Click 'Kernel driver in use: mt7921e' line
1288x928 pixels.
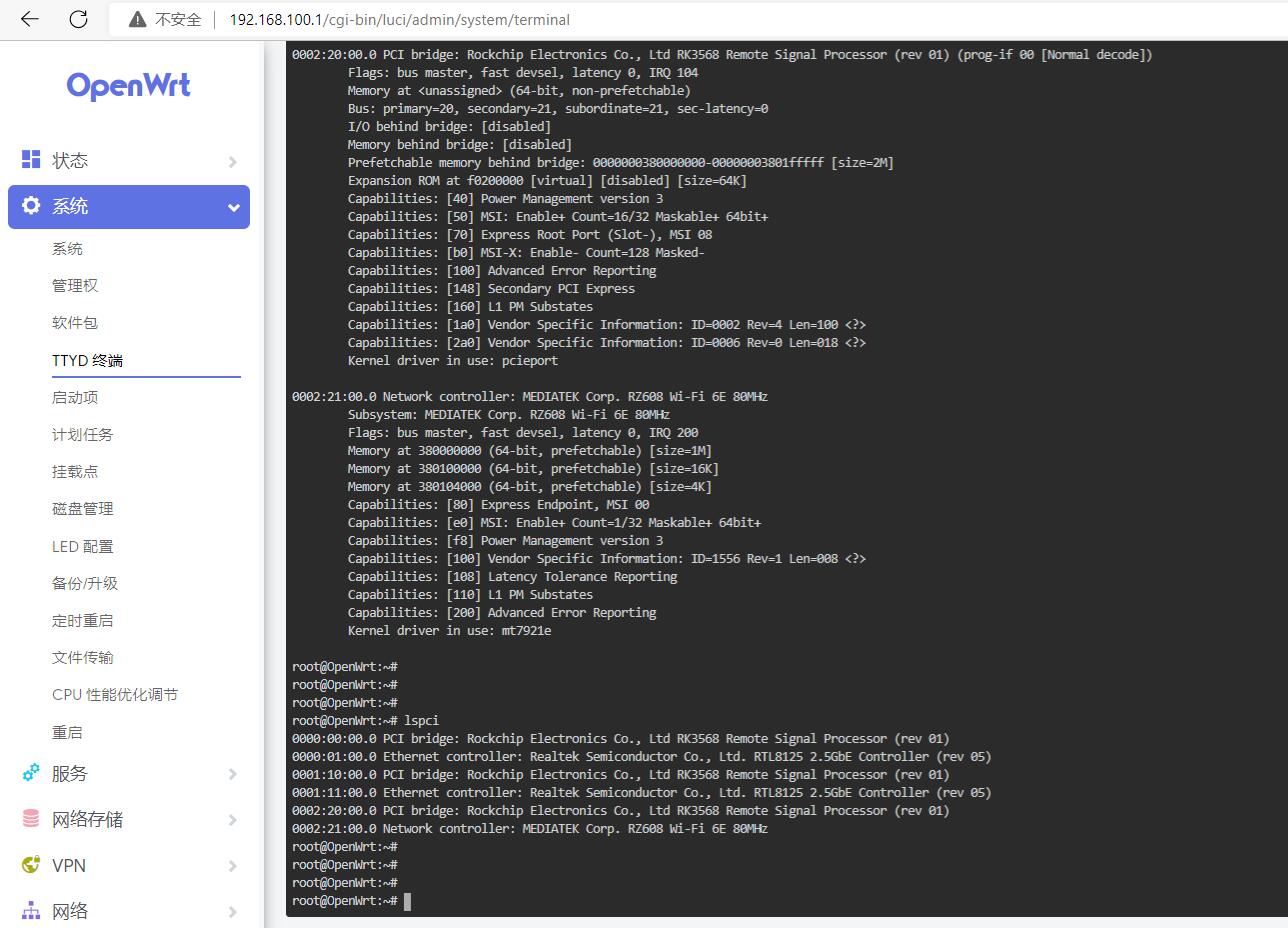[449, 631]
